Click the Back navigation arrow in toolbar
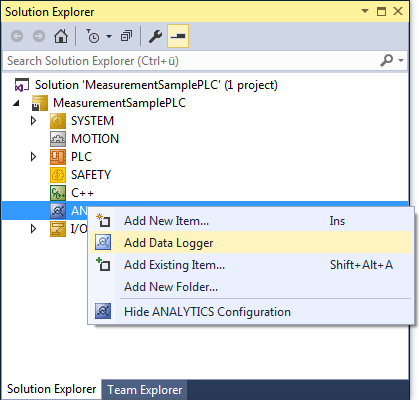 pos(17,36)
